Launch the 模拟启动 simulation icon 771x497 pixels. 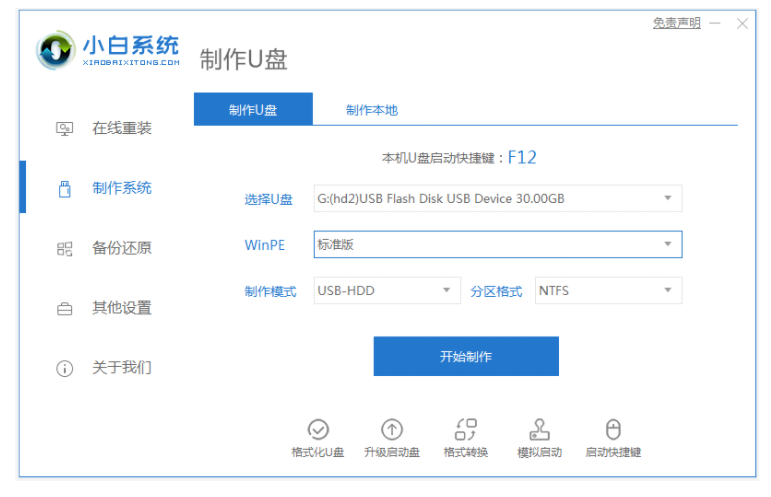click(539, 429)
